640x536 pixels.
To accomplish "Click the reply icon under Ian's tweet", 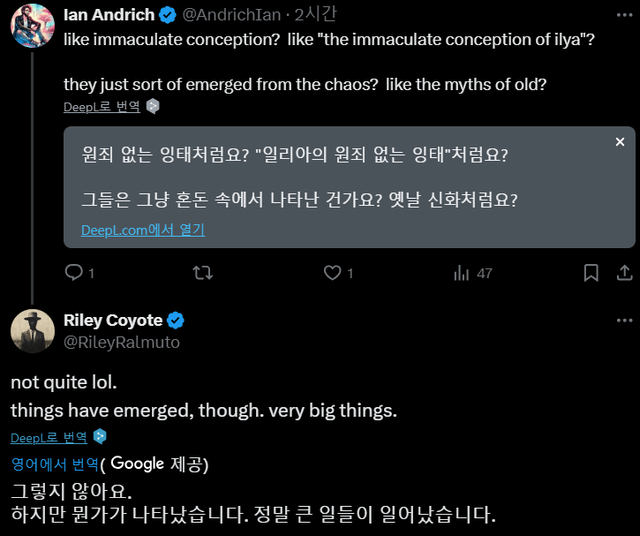I will point(73,272).
